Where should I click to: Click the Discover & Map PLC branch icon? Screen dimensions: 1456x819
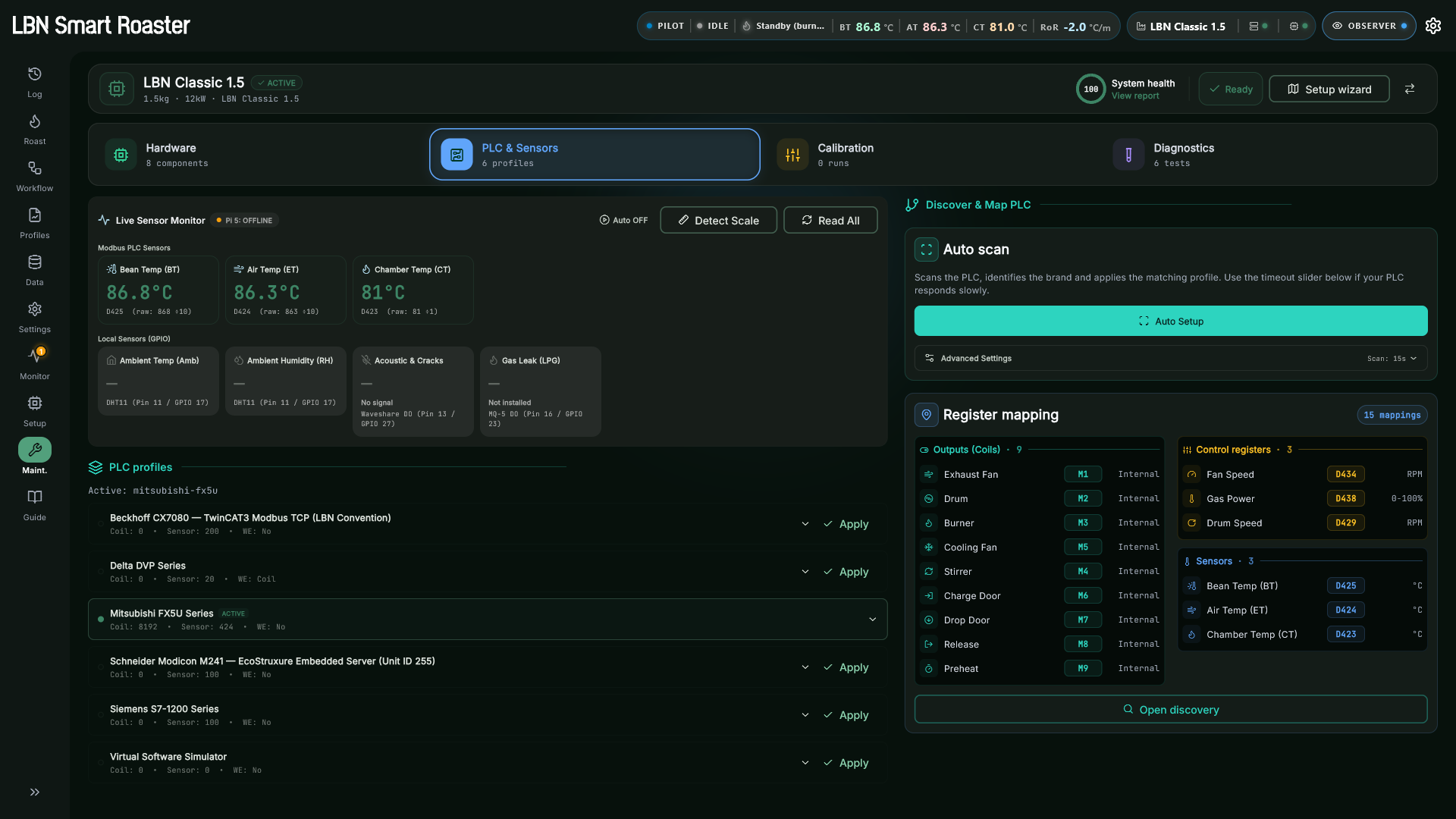pos(912,205)
